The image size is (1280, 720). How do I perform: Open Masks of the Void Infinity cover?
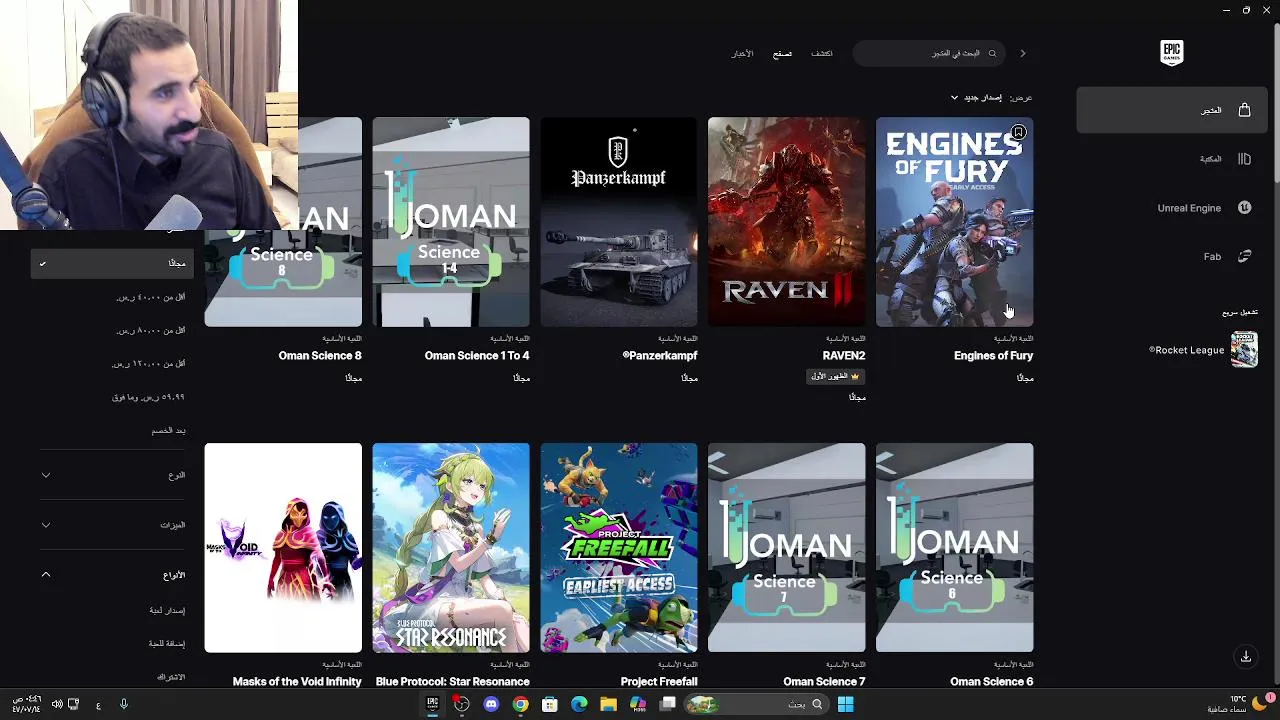[283, 548]
